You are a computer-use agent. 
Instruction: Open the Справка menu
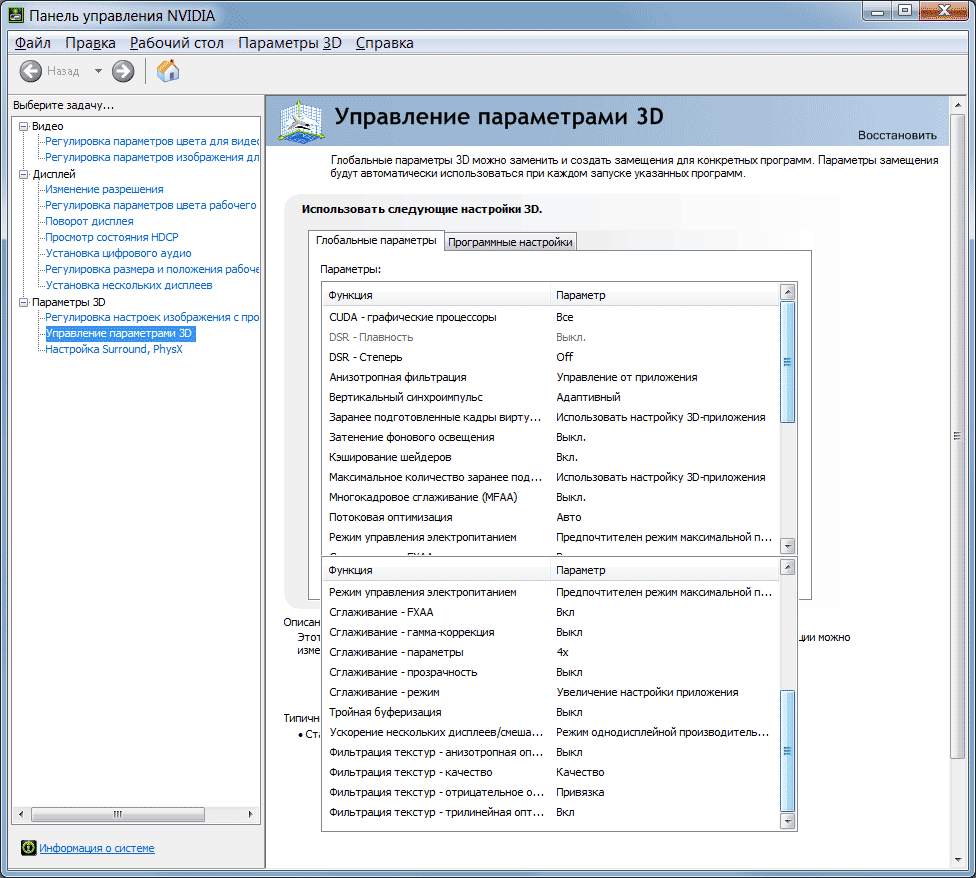pos(385,43)
